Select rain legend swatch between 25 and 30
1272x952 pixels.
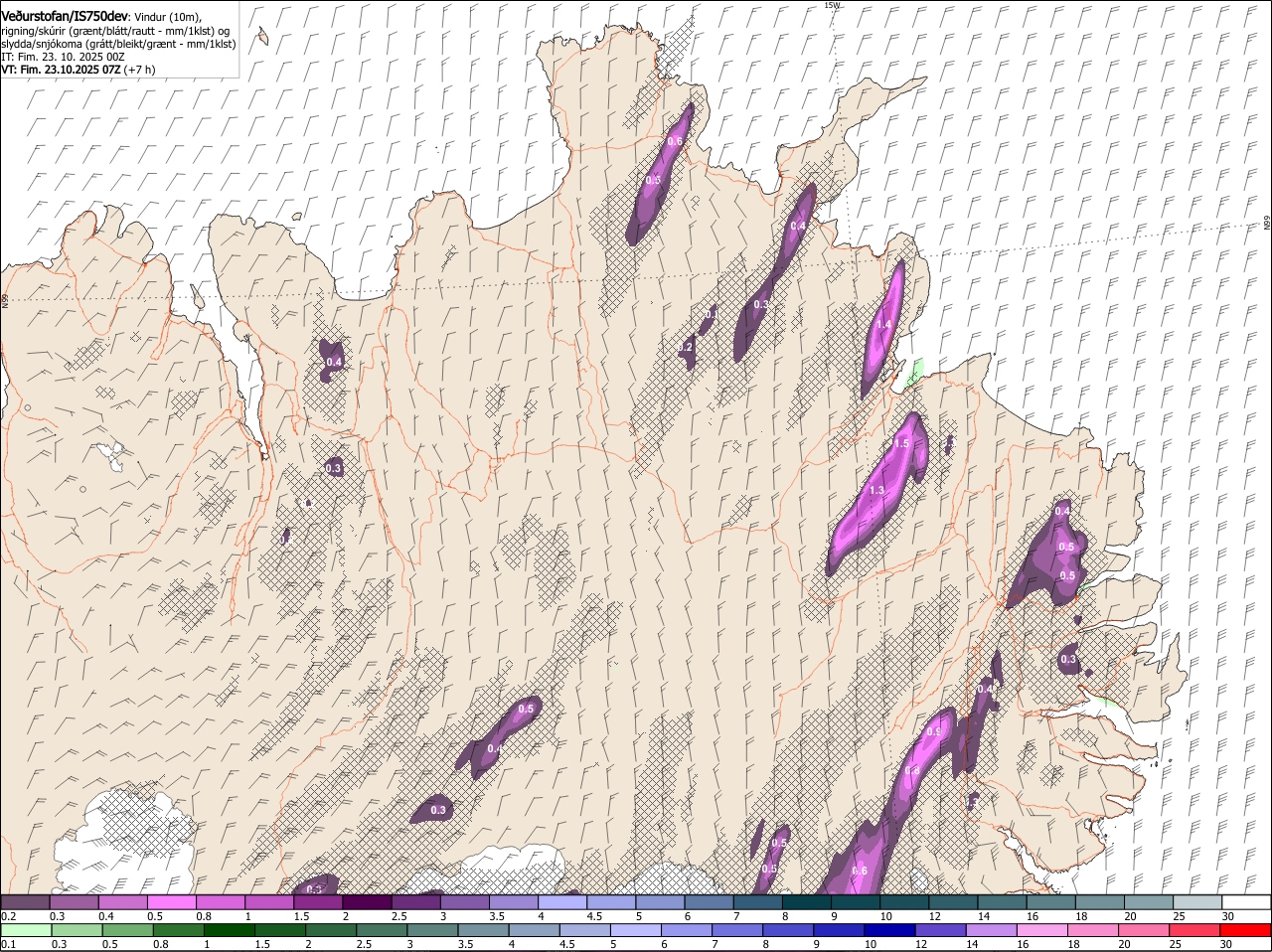pyautogui.click(x=1193, y=930)
